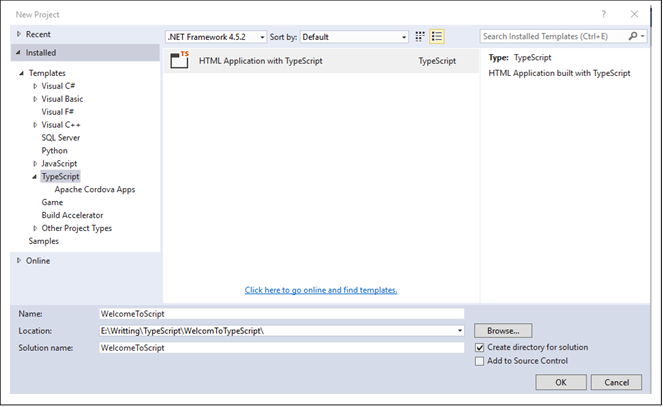Select Game template category
This screenshot has height=407, width=663.
point(52,202)
